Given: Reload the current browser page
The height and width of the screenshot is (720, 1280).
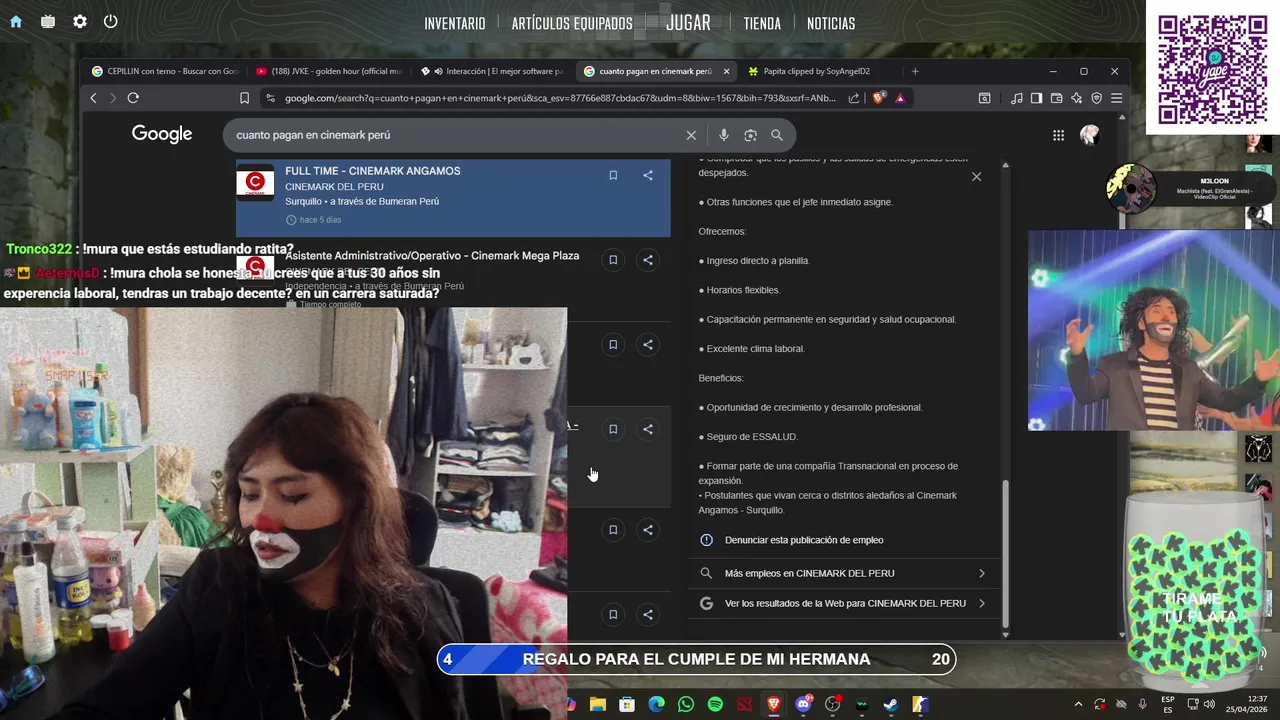Looking at the screenshot, I should click(x=133, y=98).
